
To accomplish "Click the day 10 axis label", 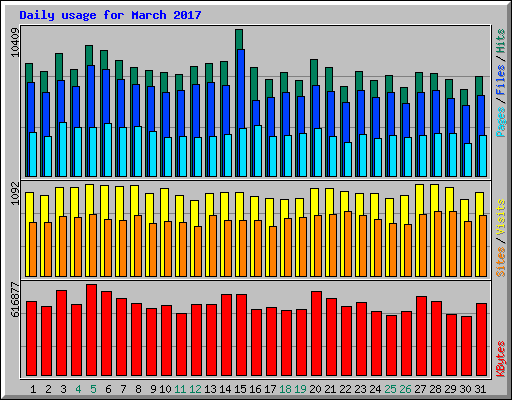I will tap(165, 389).
